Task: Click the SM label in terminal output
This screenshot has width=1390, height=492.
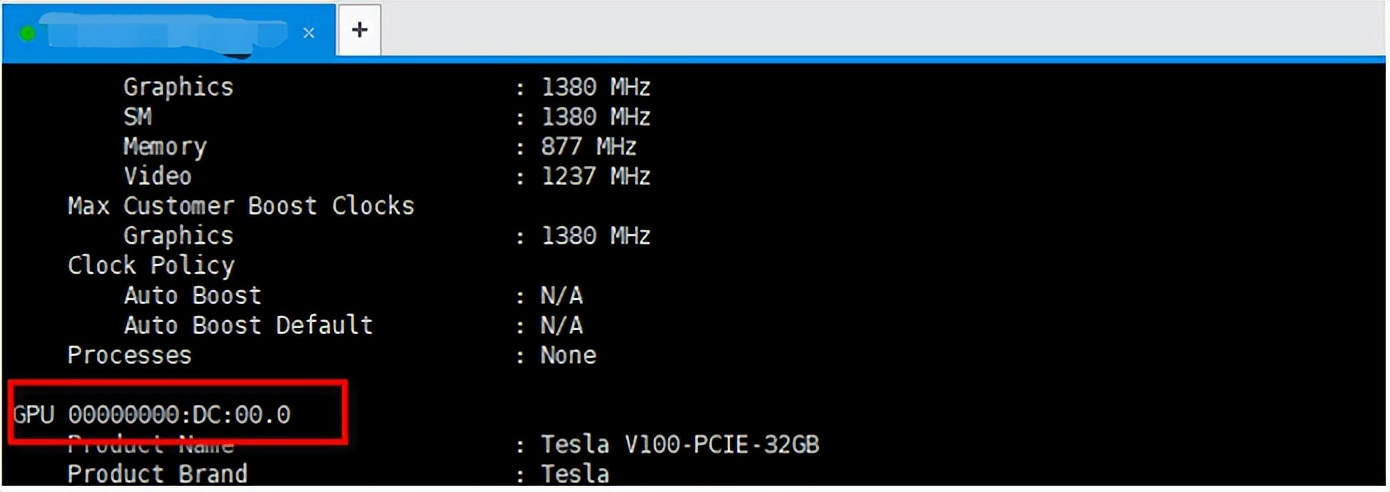Action: click(x=138, y=117)
